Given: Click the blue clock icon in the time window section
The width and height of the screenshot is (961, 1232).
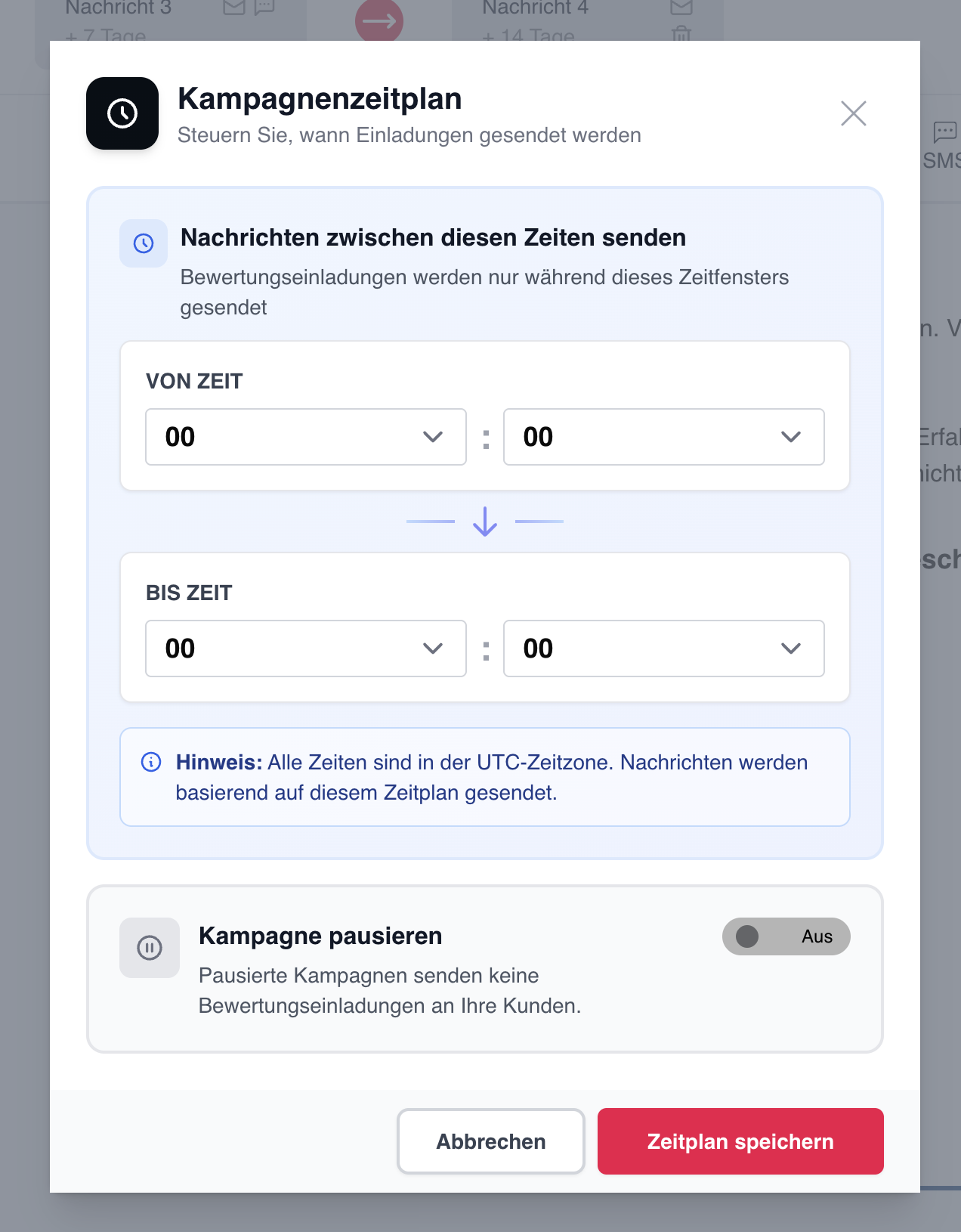Looking at the screenshot, I should [x=144, y=243].
